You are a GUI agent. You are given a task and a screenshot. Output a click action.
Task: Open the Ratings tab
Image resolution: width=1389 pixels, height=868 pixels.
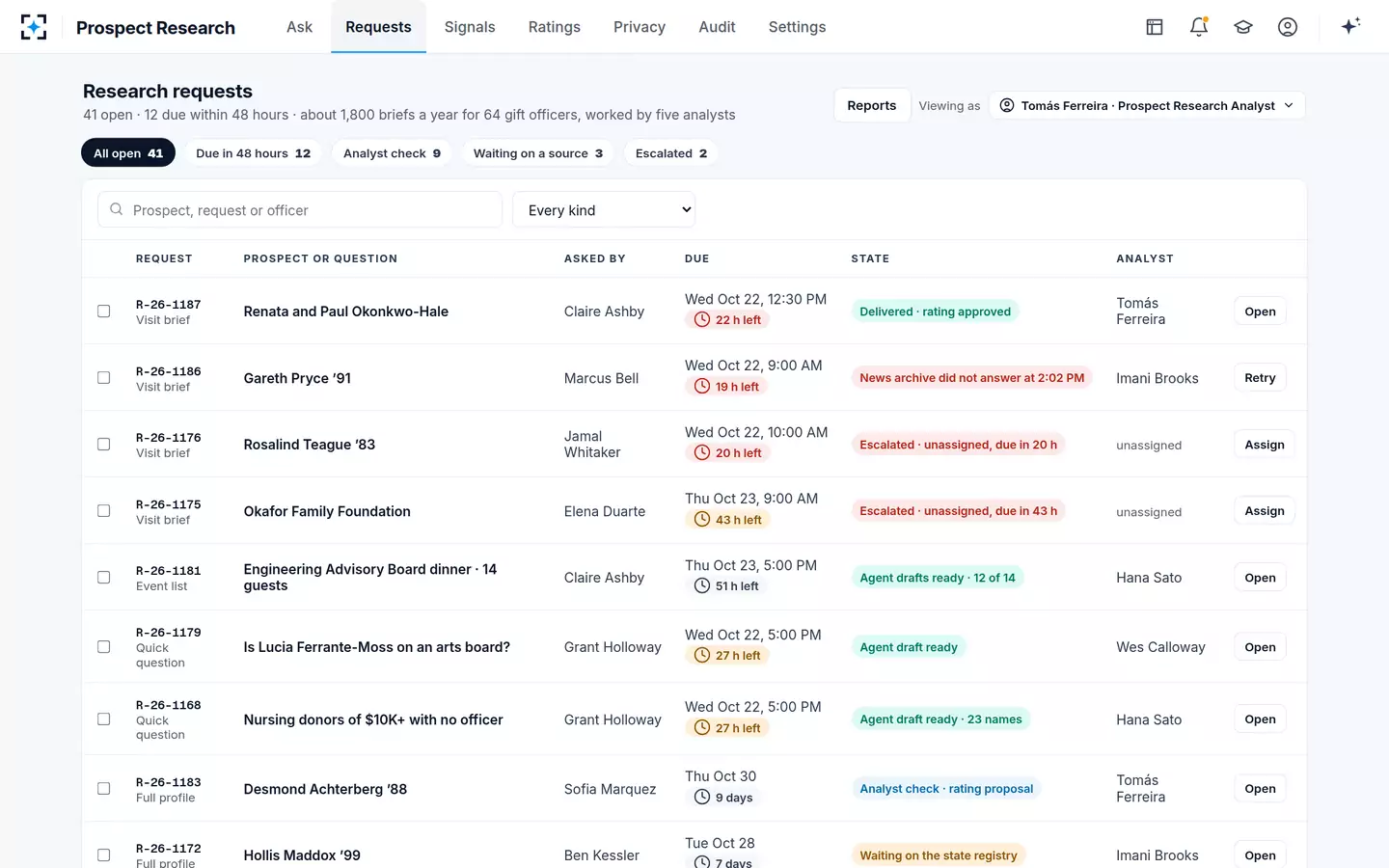pos(555,27)
